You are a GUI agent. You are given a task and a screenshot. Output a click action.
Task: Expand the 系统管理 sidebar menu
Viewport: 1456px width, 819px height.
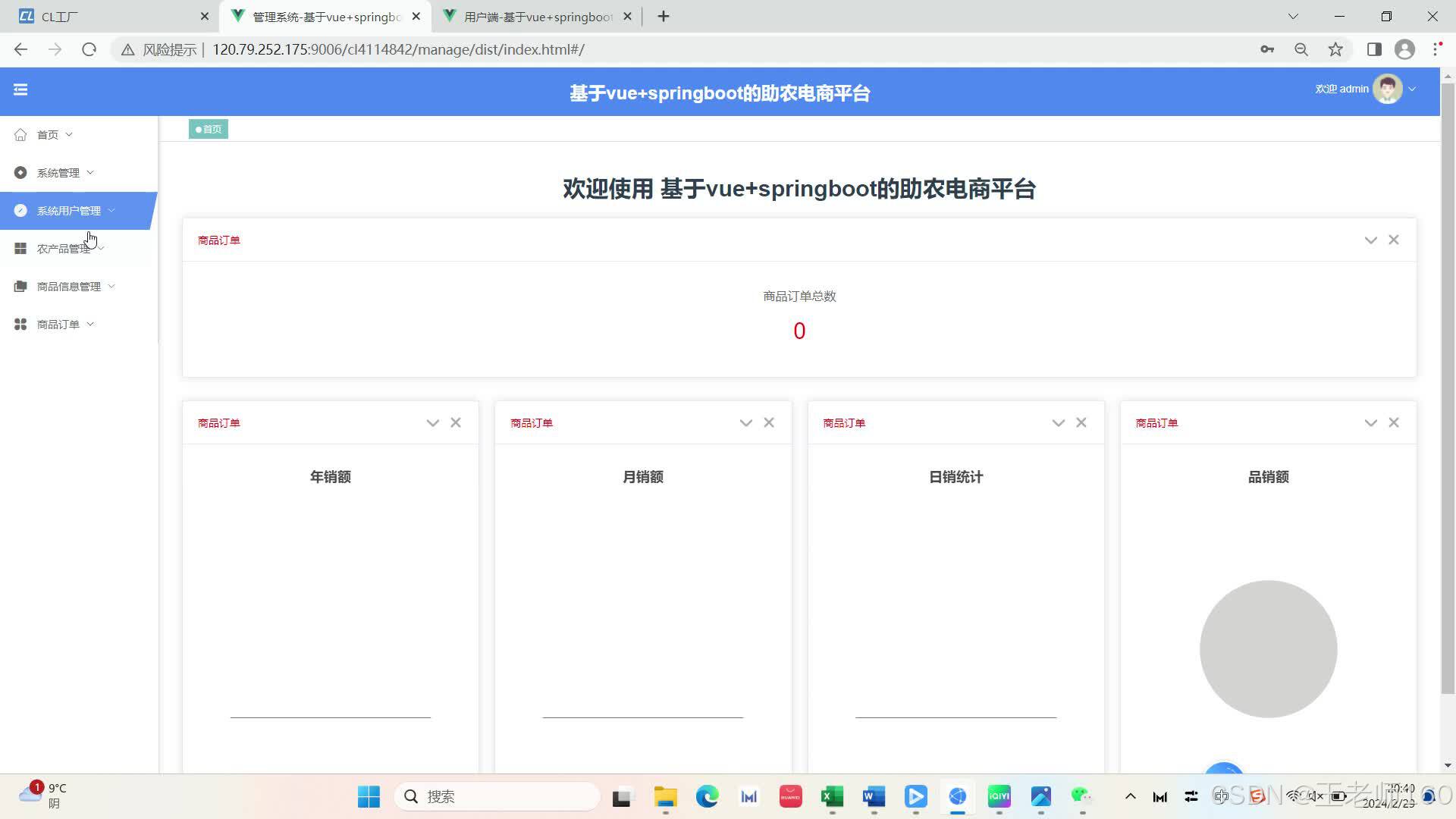click(x=57, y=173)
